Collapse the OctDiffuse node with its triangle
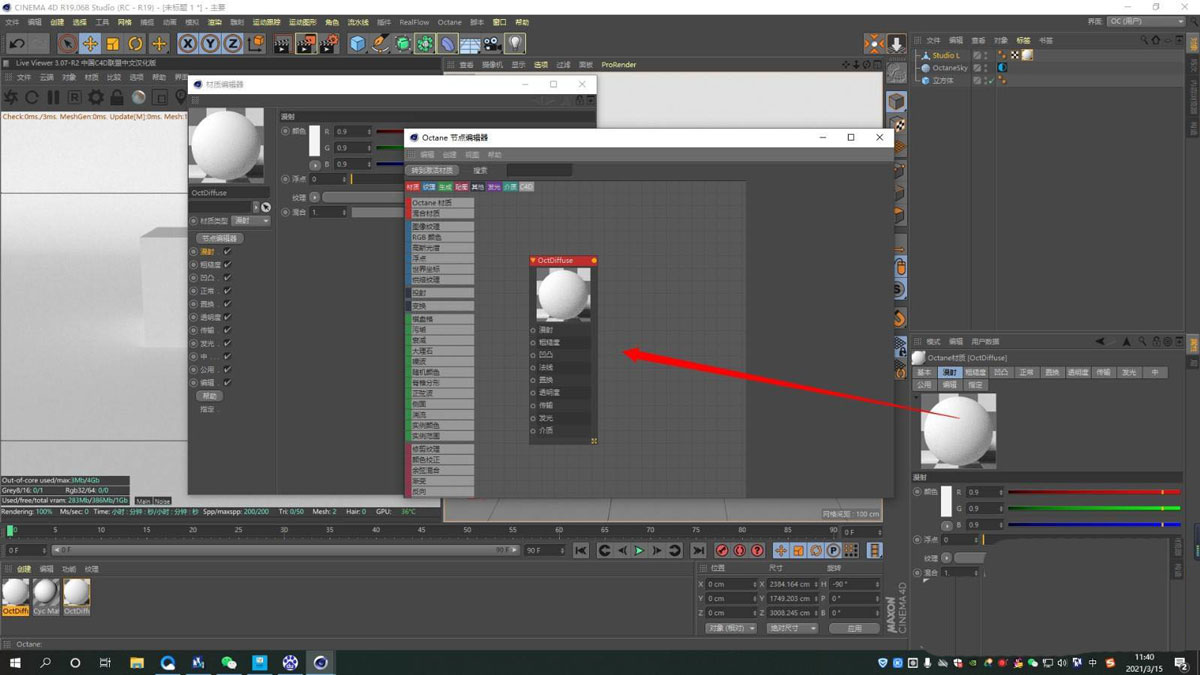This screenshot has height=675, width=1200. (x=534, y=260)
